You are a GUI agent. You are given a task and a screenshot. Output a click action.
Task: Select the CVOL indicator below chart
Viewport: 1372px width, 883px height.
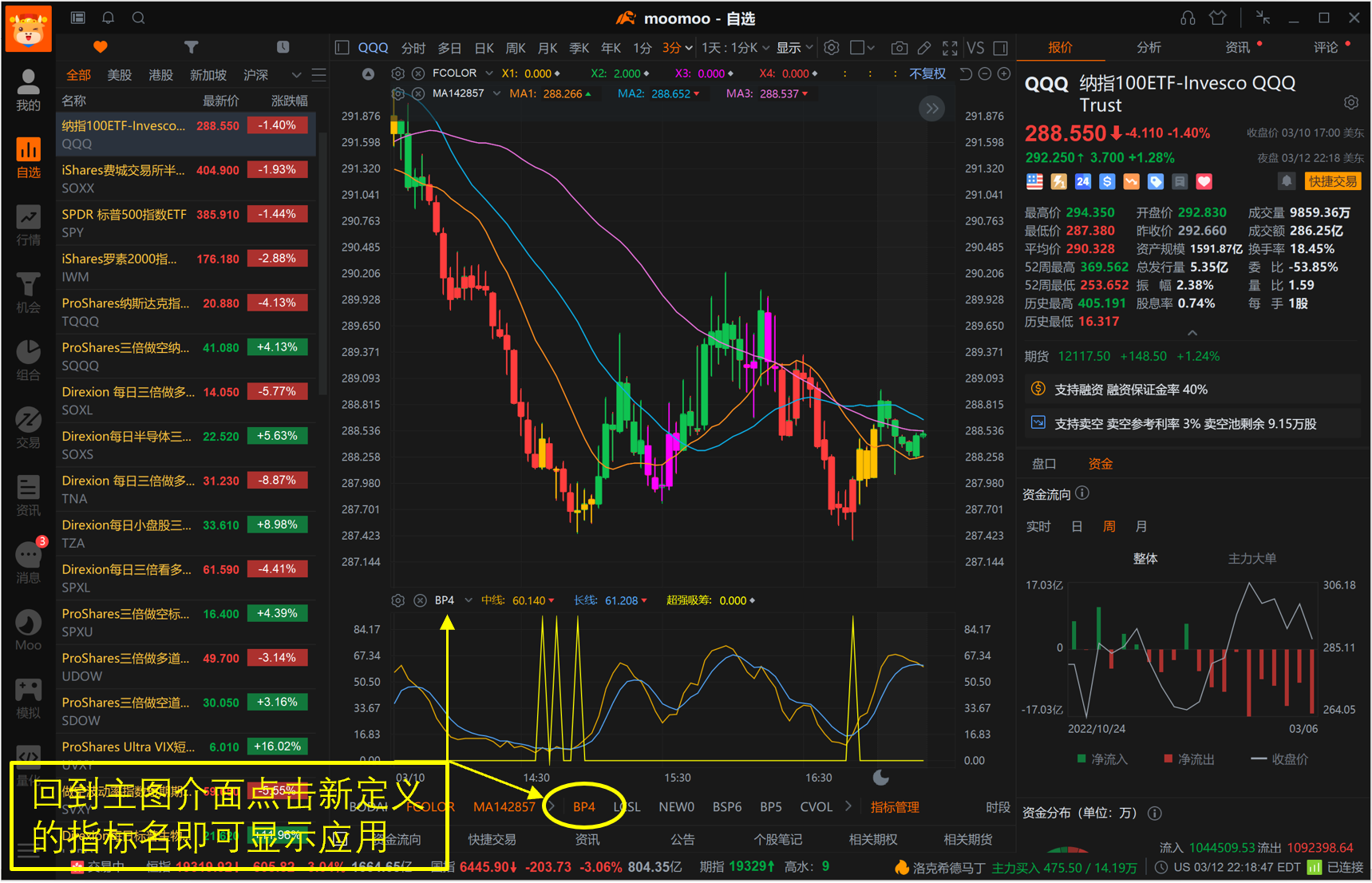(816, 807)
